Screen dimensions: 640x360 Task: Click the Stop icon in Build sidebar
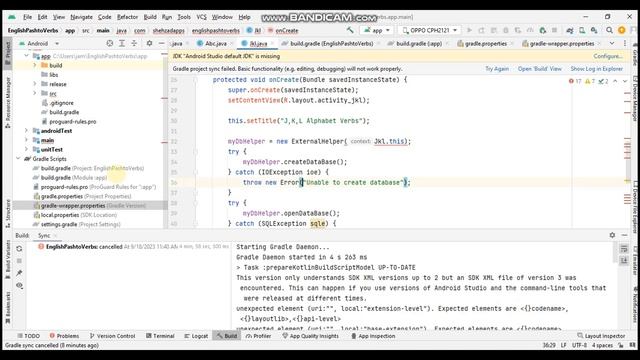(19, 261)
